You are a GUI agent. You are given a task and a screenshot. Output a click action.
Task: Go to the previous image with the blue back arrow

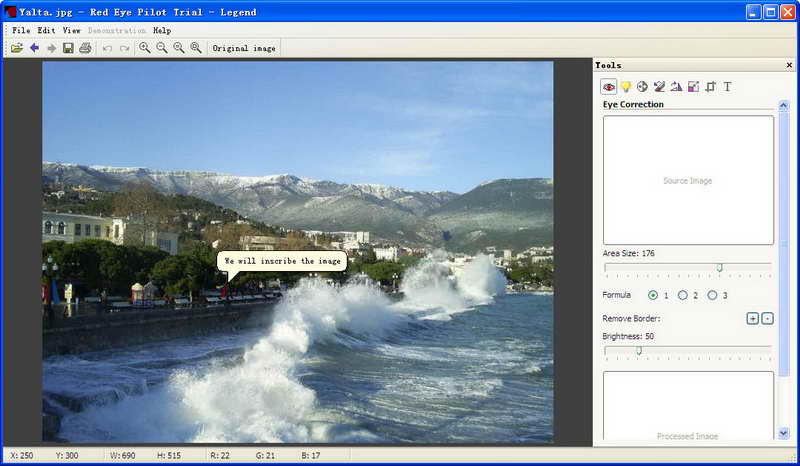(x=34, y=48)
